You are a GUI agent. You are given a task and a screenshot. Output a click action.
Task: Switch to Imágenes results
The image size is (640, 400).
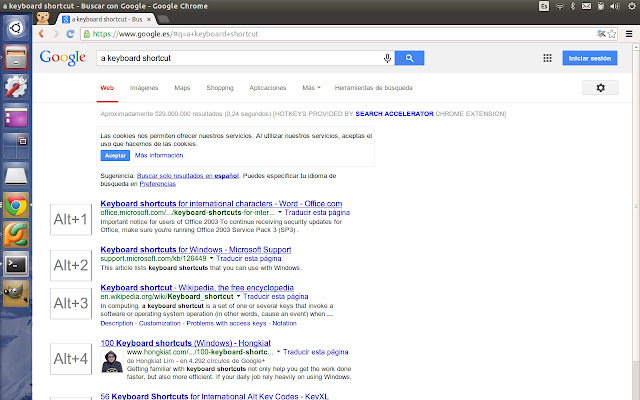[144, 88]
